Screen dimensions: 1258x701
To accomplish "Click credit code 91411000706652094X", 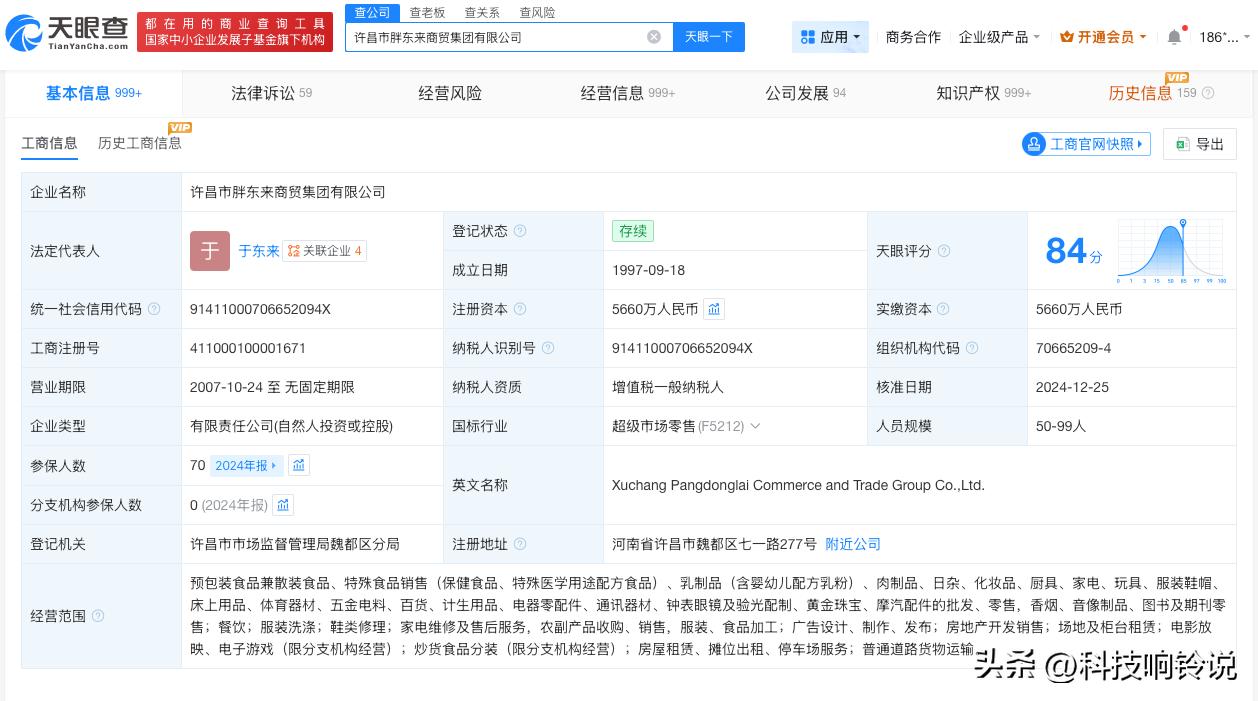I will click(260, 309).
